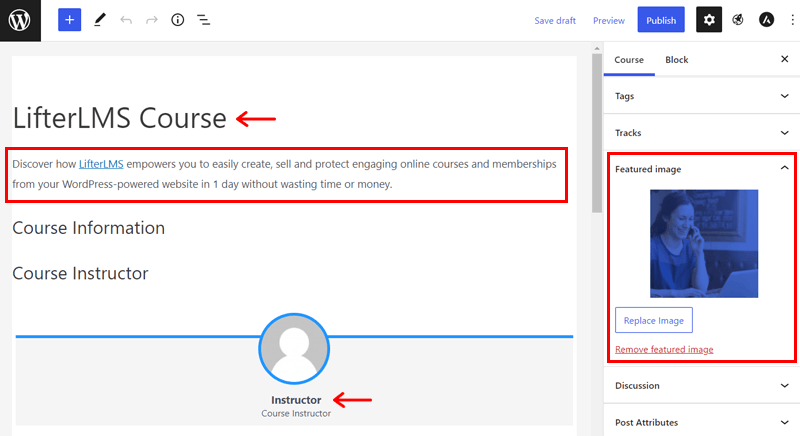Open the LifterLMS rocket icon panel
800x436 pixels.
pos(737,20)
